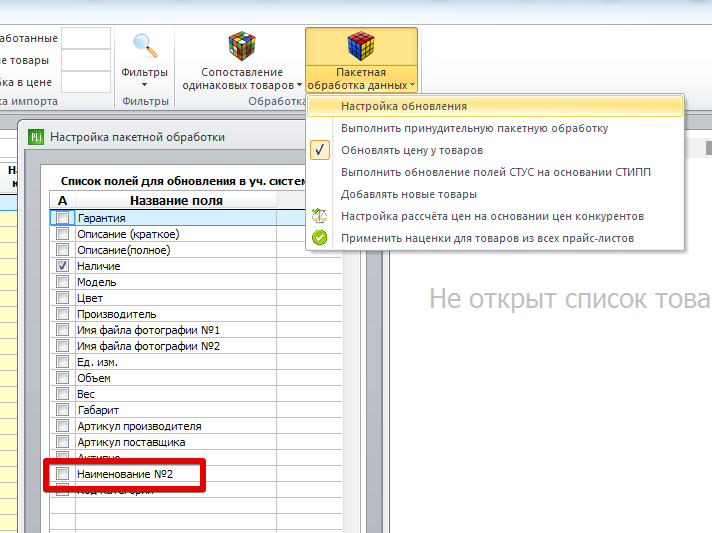Select 'Применить наценки для товаров из всех прайс-листов'

tap(487, 238)
